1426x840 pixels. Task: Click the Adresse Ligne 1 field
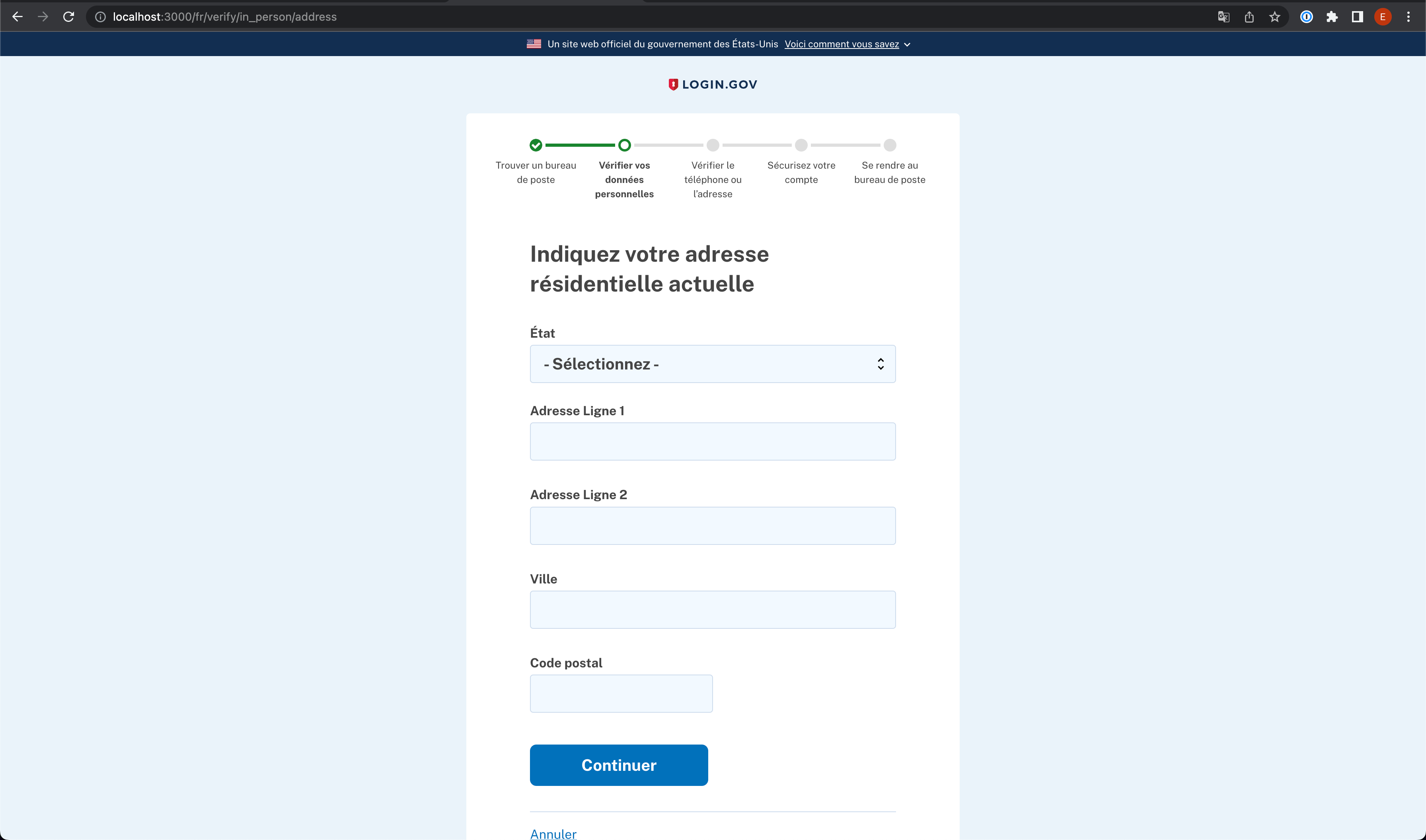[712, 441]
